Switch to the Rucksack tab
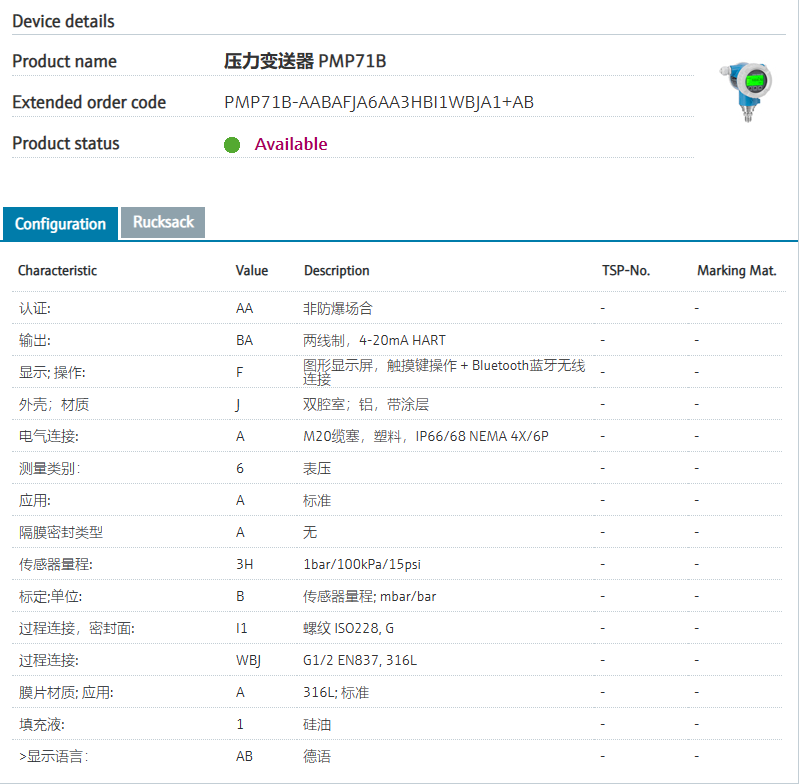800x784 pixels. pyautogui.click(x=163, y=222)
